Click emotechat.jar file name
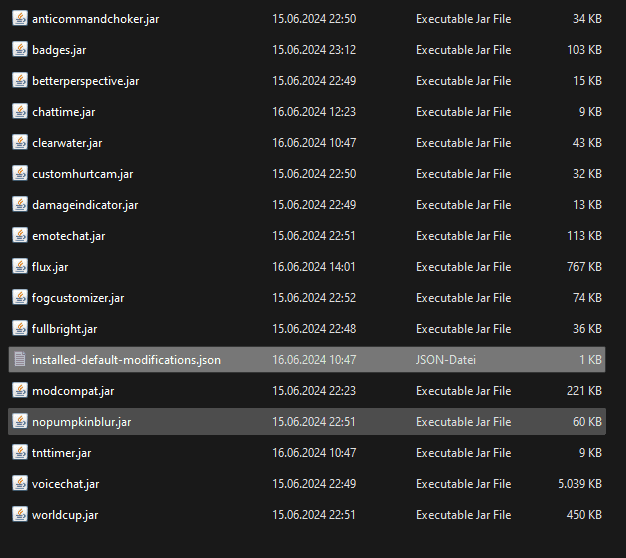626x558 pixels. 69,236
